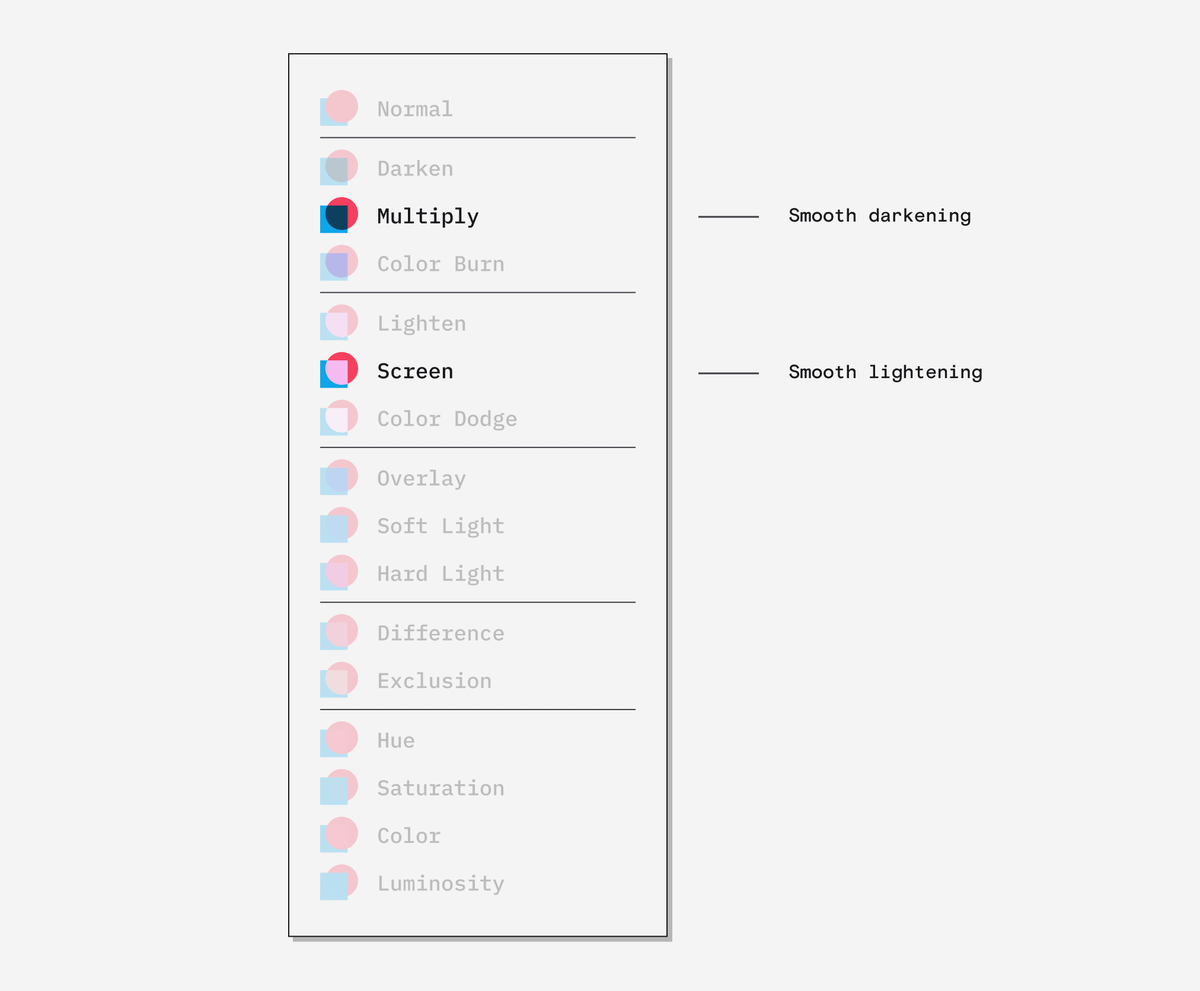Click the Darken blend mode preview icon
The image size is (1200, 991).
pos(339,167)
